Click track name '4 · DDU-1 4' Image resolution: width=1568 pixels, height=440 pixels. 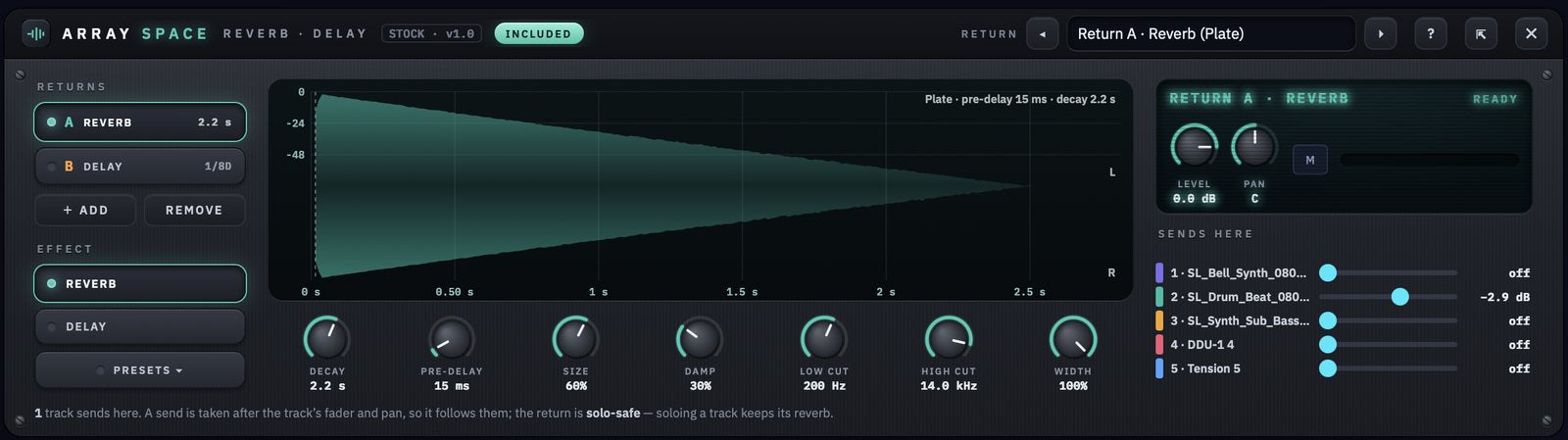coord(1202,344)
